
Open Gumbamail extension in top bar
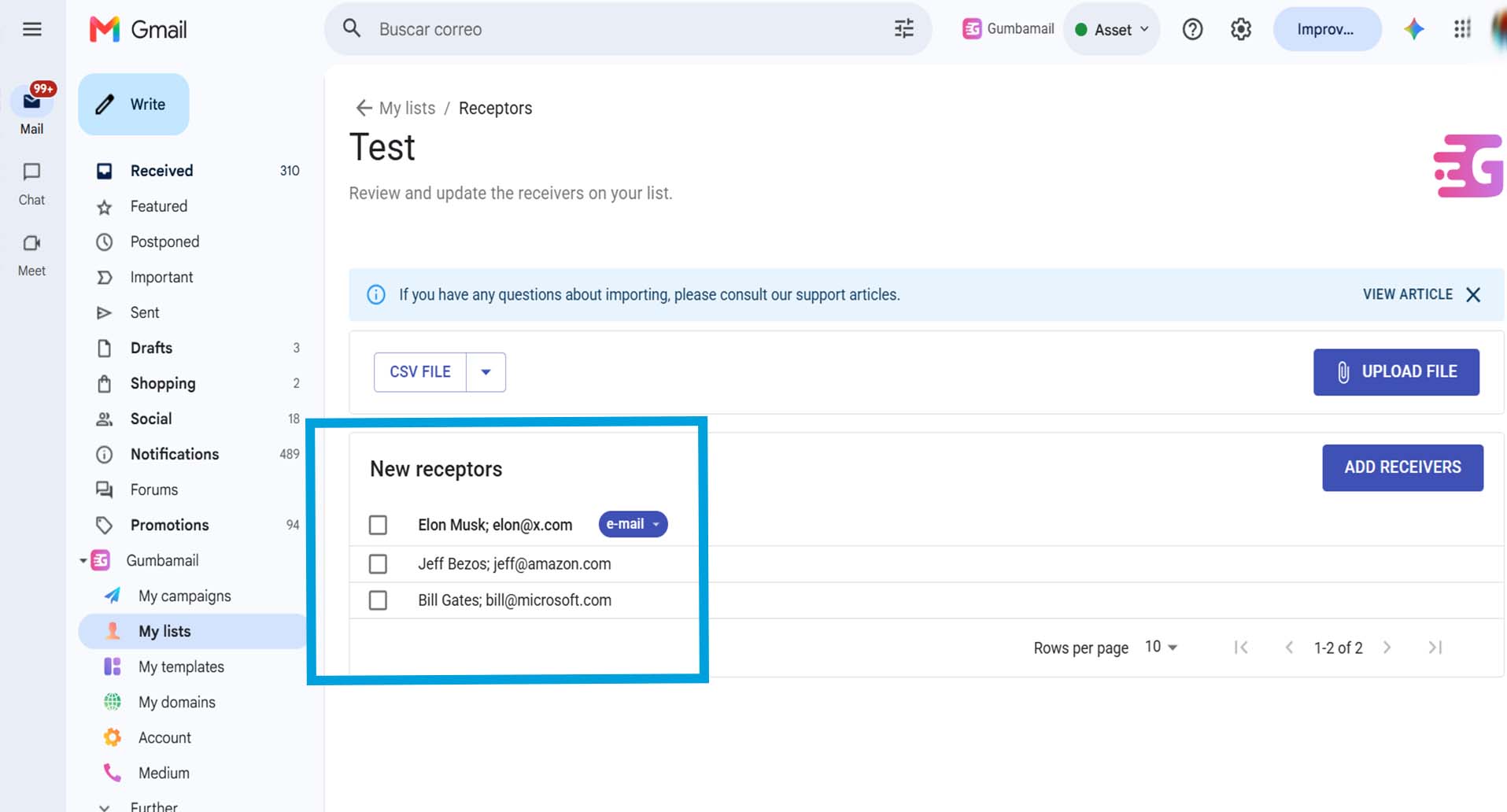tap(1008, 29)
